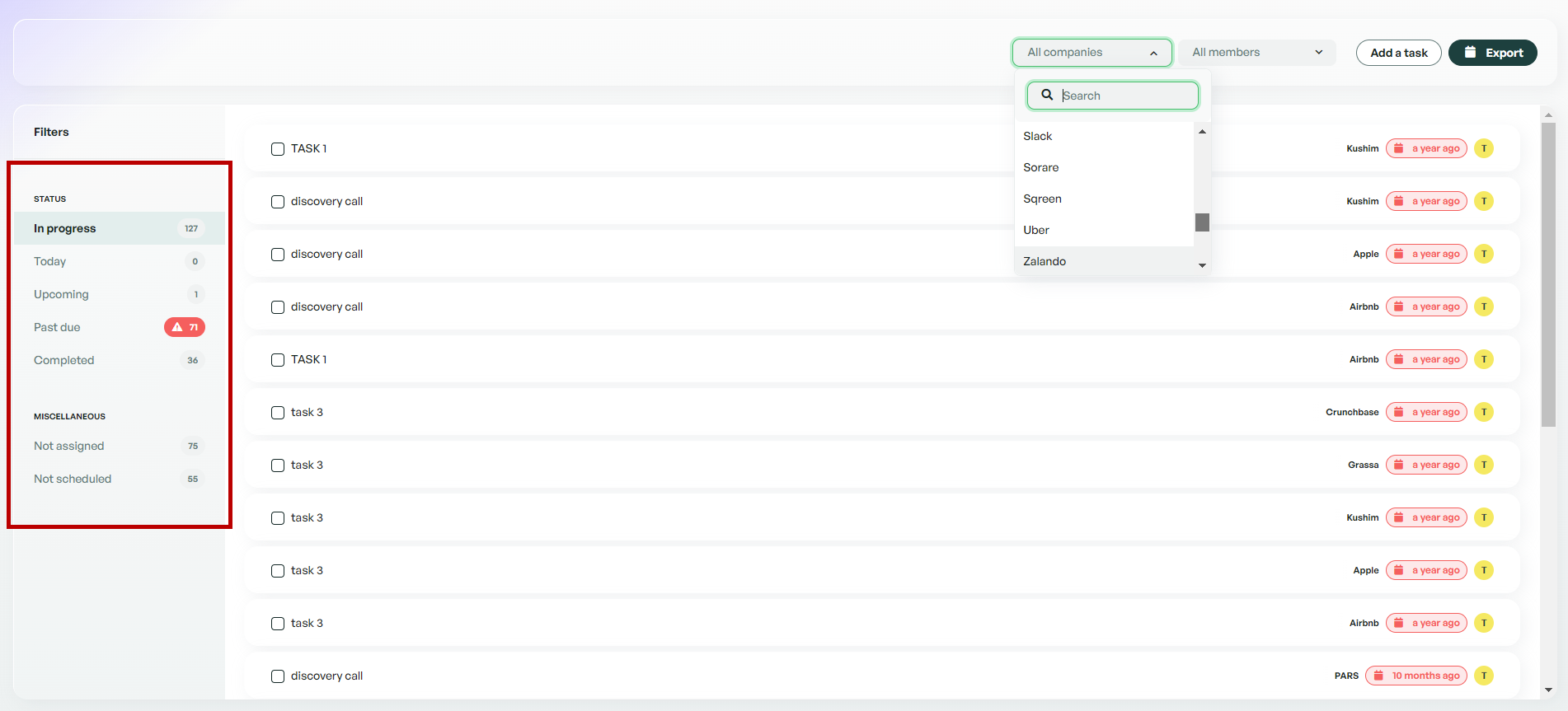Screen dimensions: 1568x711
Task: Click the Export calendar icon
Action: [1470, 52]
